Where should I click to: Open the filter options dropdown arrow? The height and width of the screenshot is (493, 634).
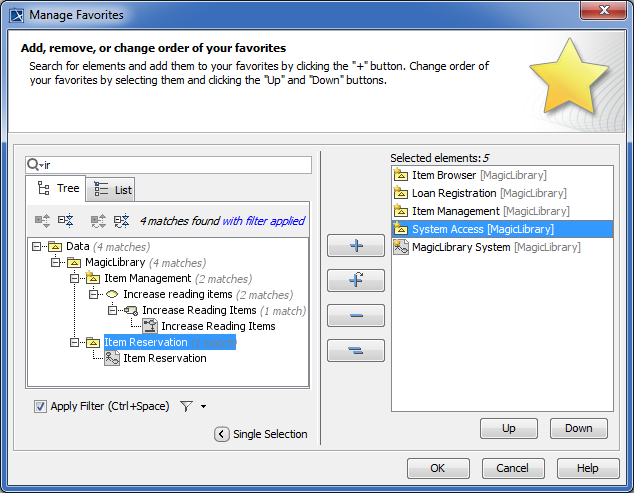point(203,406)
